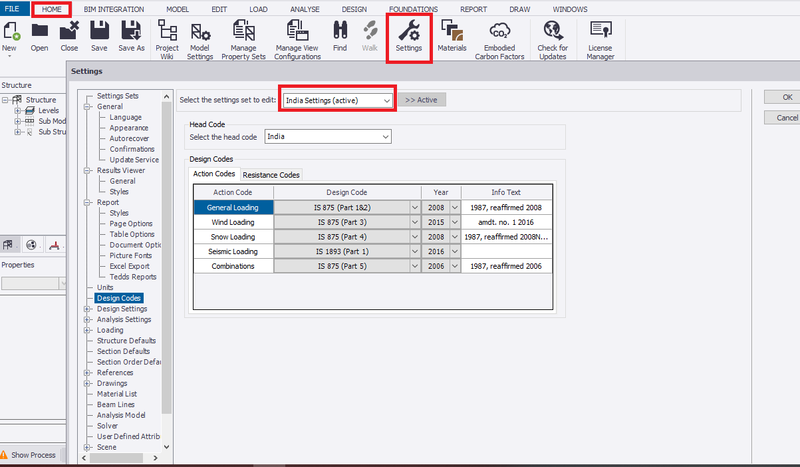Click the Save As icon
Viewport: 800px width, 467px height.
click(x=131, y=32)
